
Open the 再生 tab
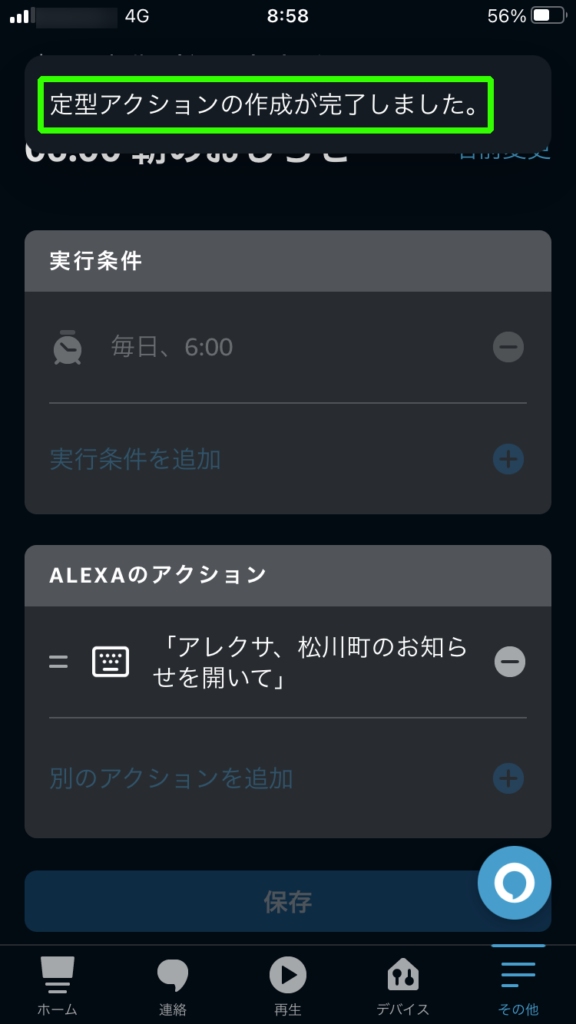point(288,986)
